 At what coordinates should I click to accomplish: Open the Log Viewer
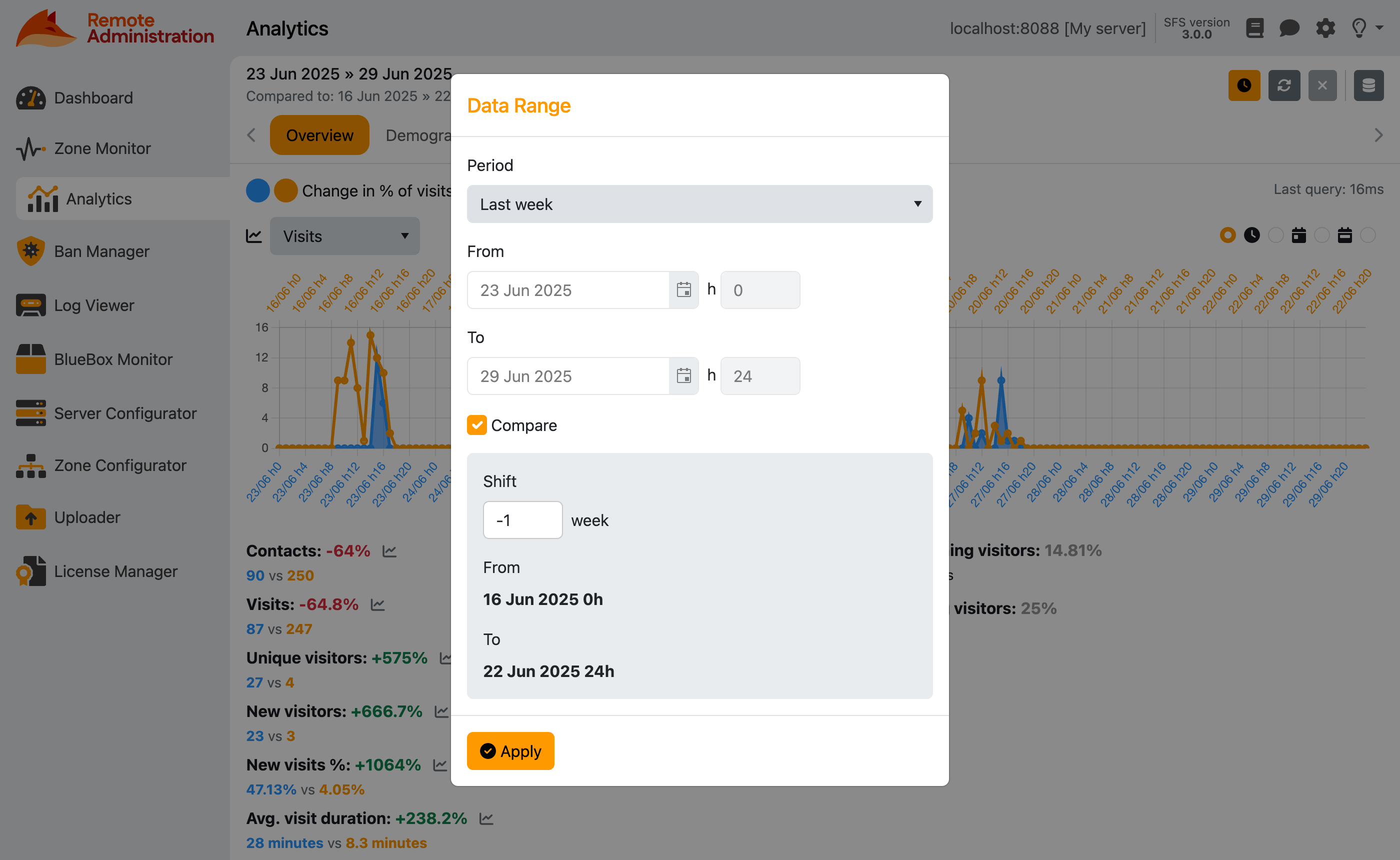pyautogui.click(x=93, y=305)
